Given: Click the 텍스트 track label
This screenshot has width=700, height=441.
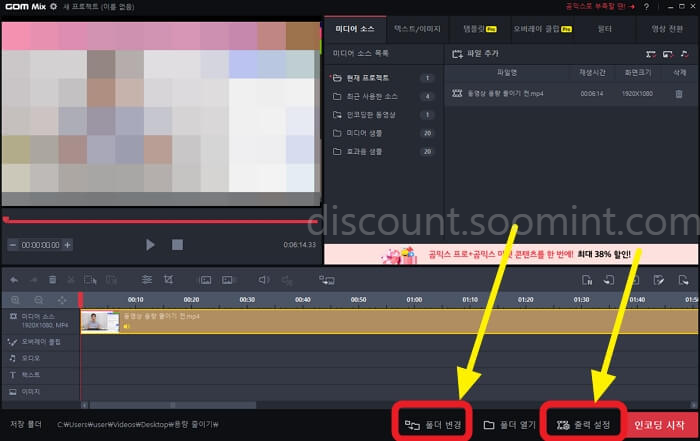Looking at the screenshot, I should (x=31, y=375).
